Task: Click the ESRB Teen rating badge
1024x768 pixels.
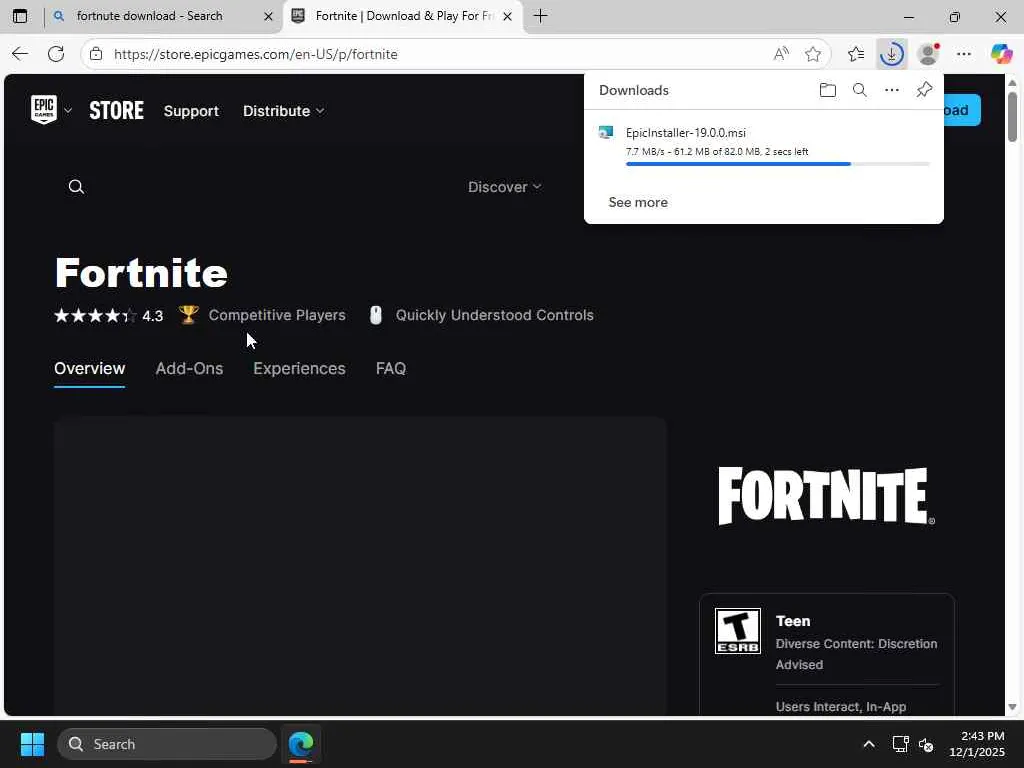Action: pos(738,631)
